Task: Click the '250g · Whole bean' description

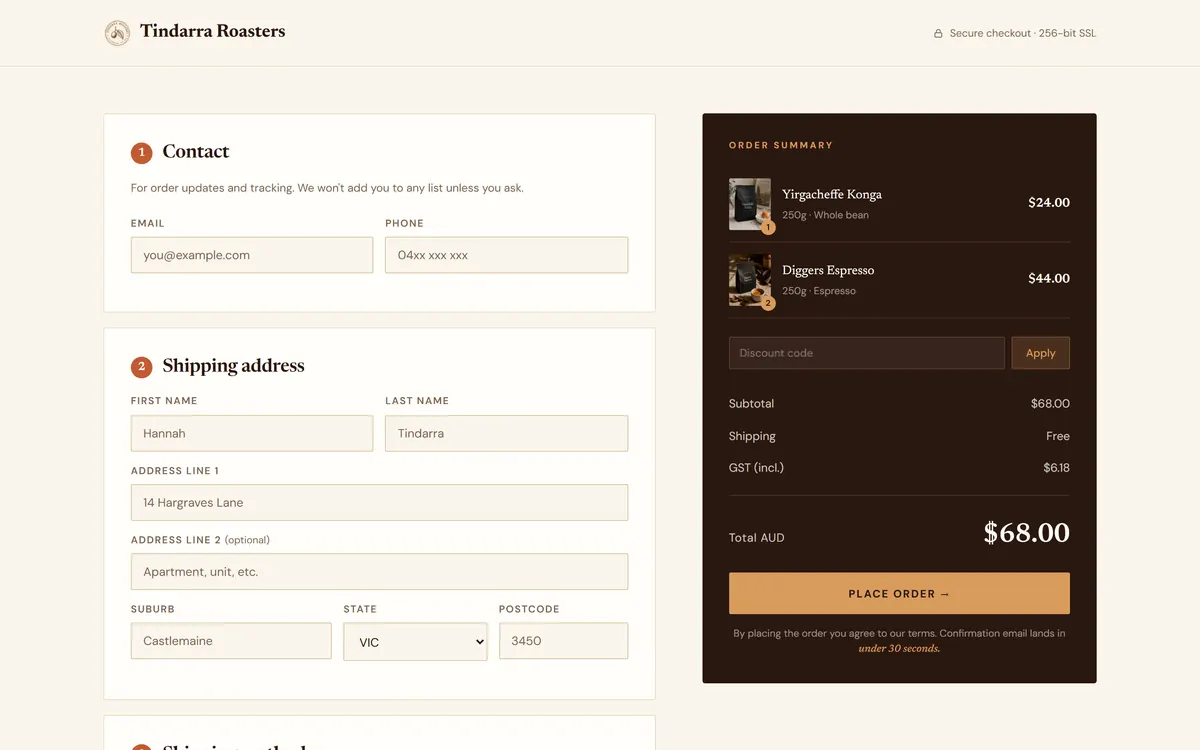Action: 825,215
